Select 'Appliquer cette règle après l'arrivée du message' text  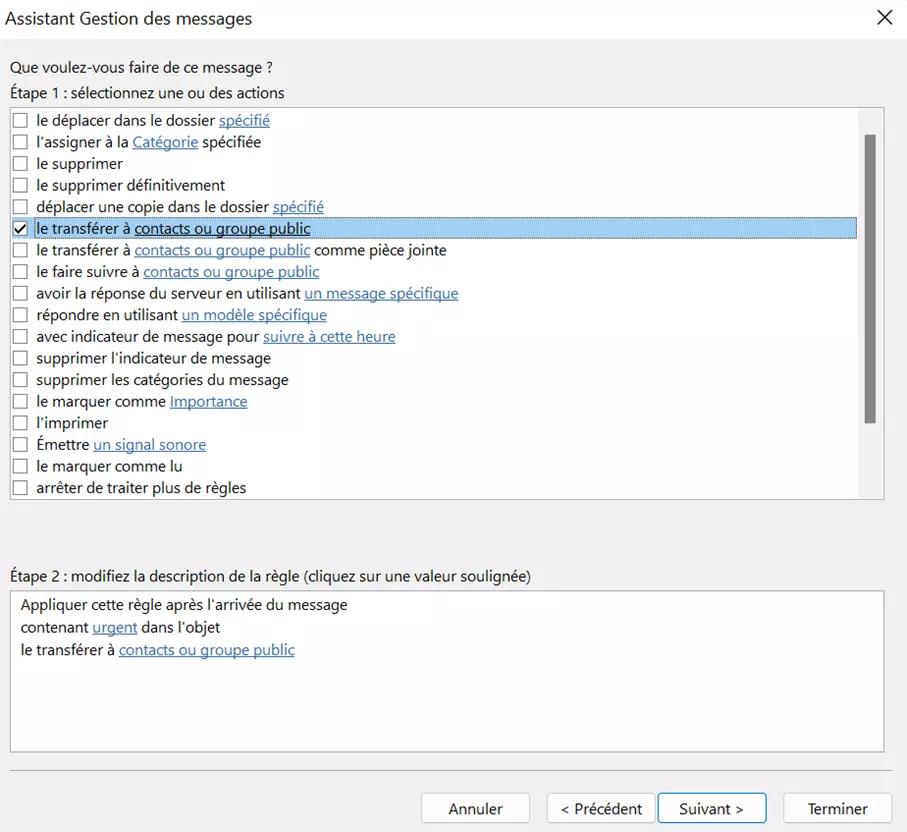point(184,605)
